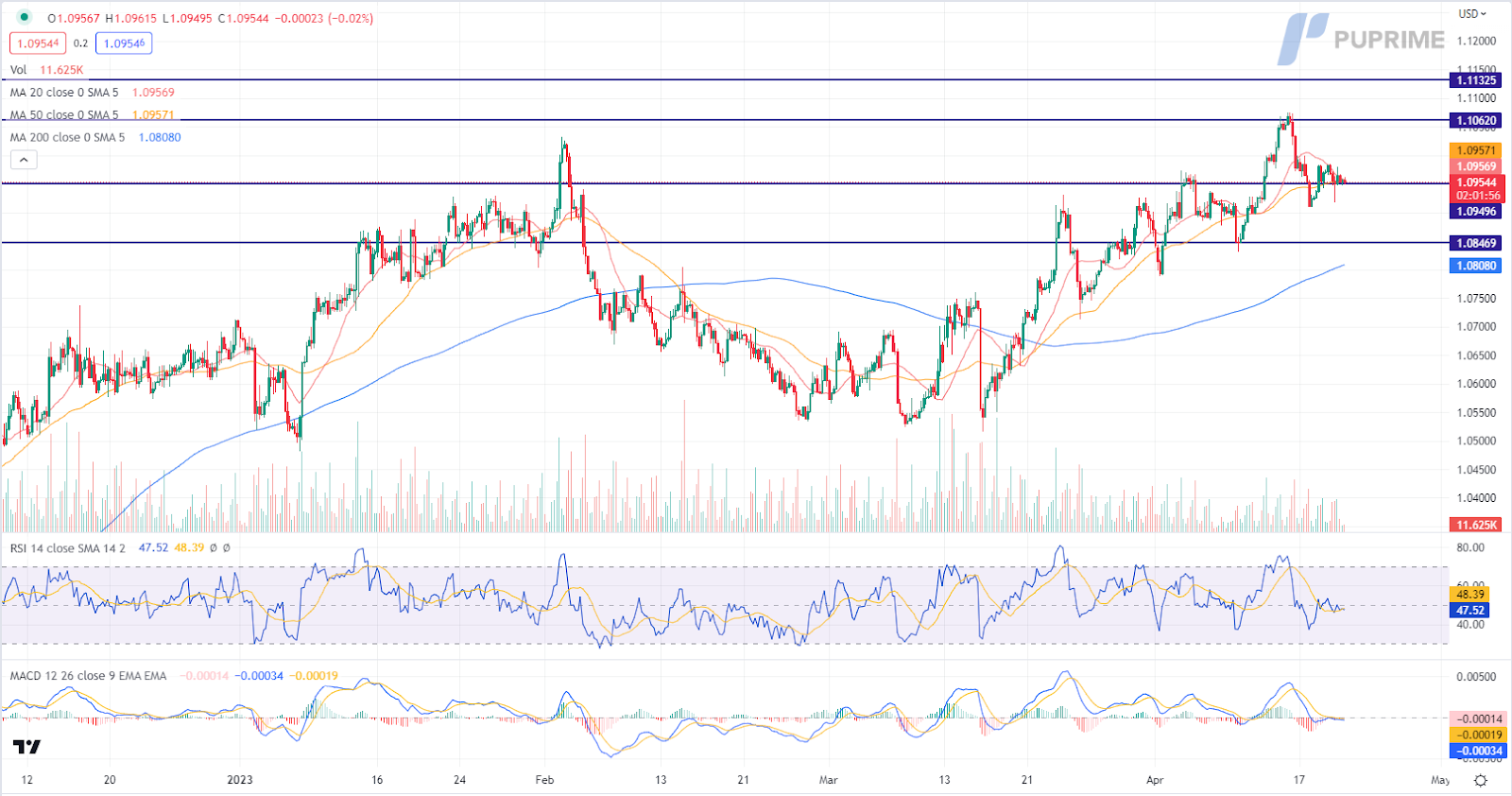The width and height of the screenshot is (1512, 796).
Task: Click the blue -0.00034 MACD axis label
Action: tap(1479, 752)
